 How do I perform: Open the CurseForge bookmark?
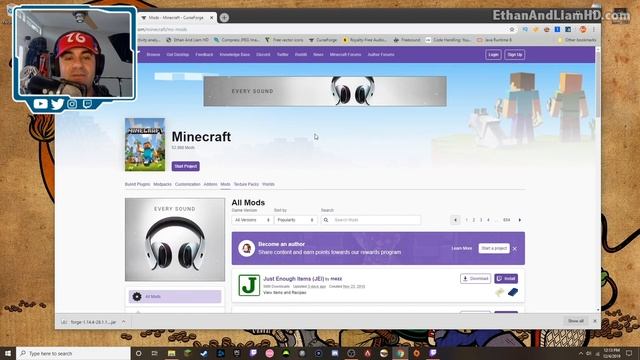coord(323,40)
